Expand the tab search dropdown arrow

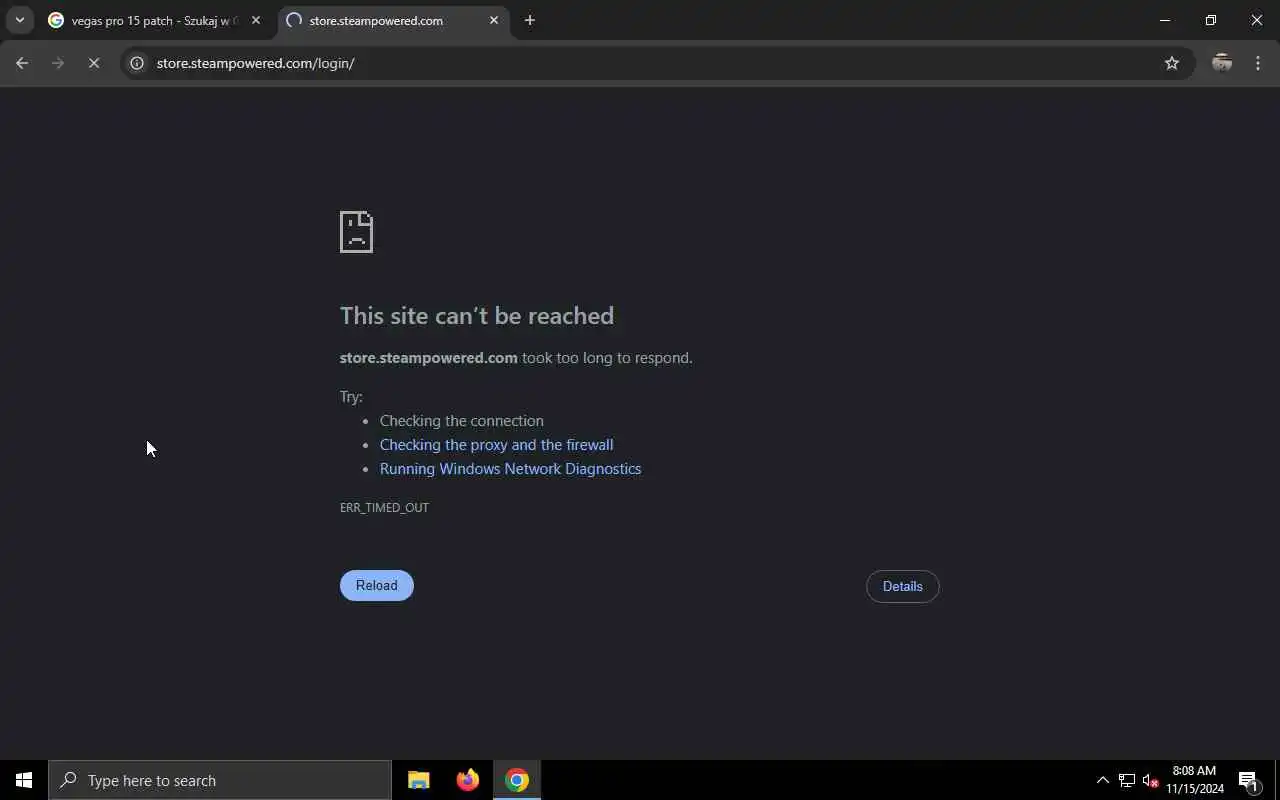pyautogui.click(x=19, y=20)
